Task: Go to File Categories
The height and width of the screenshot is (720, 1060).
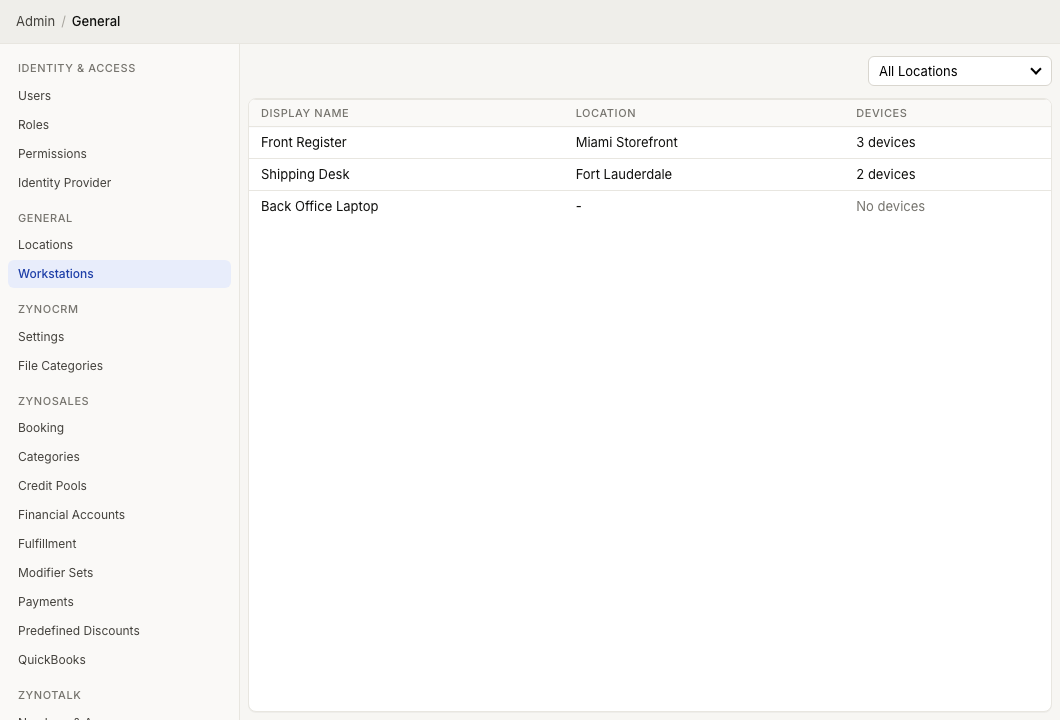Action: tap(119, 366)
